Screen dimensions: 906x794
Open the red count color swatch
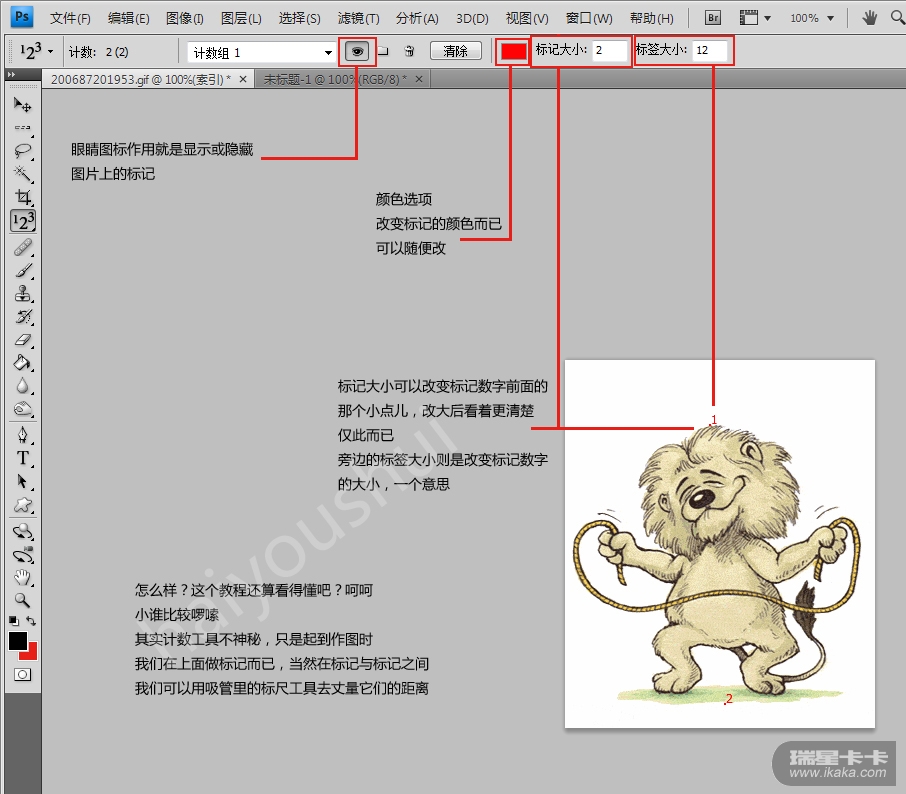[x=513, y=51]
